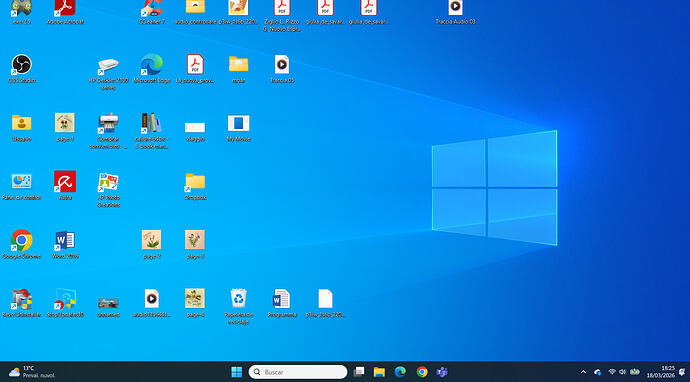Open Microsoft Teams from the taskbar

tap(442, 372)
